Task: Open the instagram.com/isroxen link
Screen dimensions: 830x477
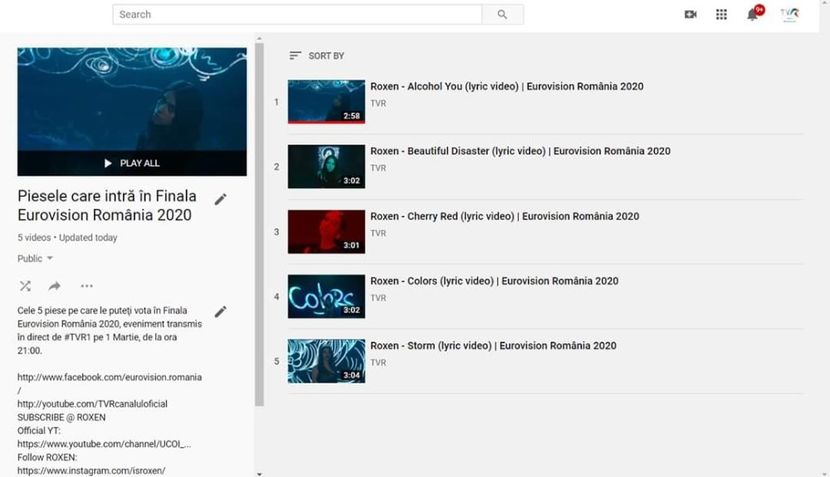Action: point(91,470)
